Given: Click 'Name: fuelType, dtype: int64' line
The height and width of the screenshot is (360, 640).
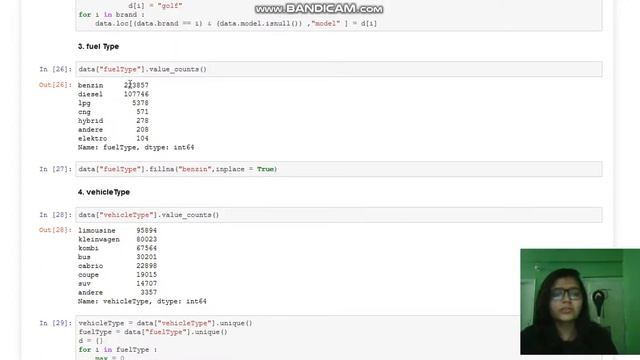Looking at the screenshot, I should point(136,147).
